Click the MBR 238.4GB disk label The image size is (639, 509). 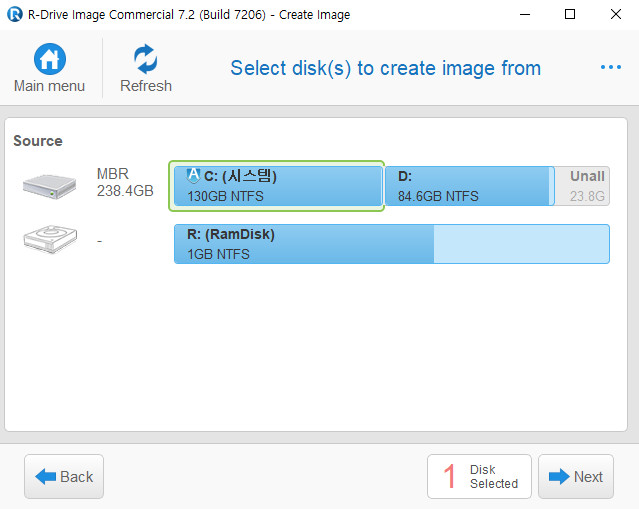coord(125,182)
